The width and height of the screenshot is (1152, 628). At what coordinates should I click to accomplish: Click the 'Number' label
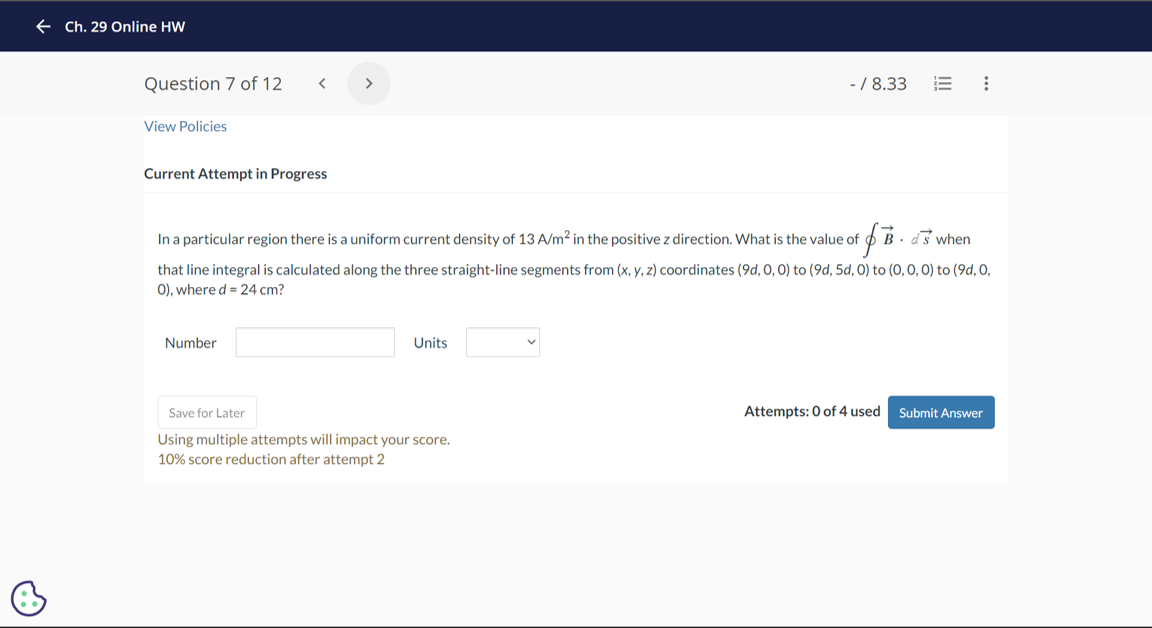click(190, 343)
